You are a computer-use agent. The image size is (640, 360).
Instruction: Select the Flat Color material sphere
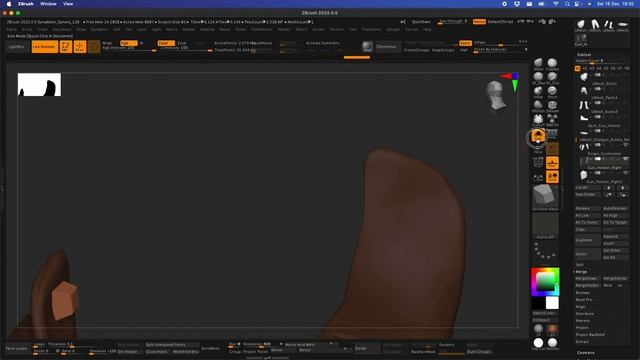tap(538, 343)
